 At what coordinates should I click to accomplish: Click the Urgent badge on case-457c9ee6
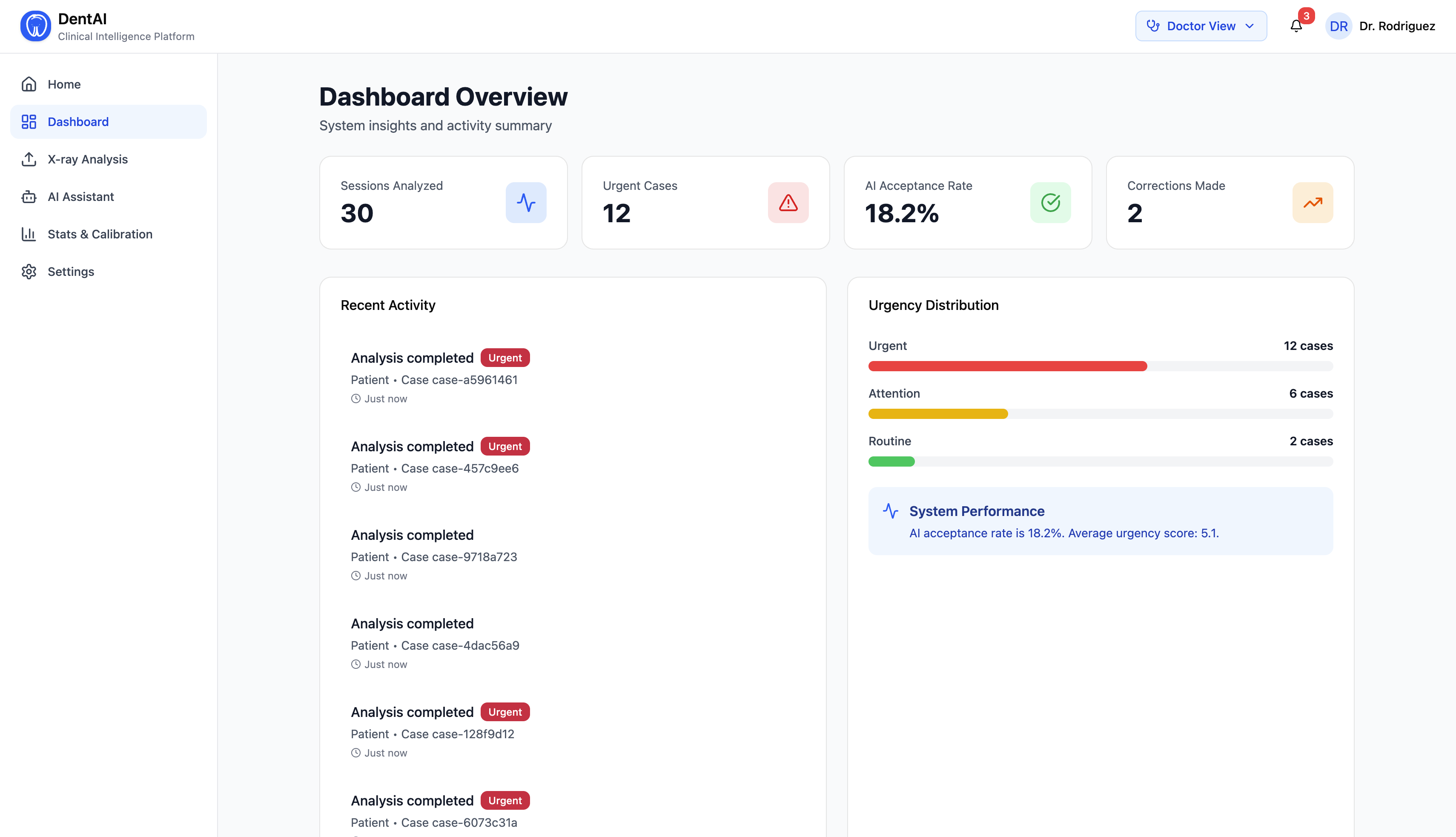click(x=504, y=446)
